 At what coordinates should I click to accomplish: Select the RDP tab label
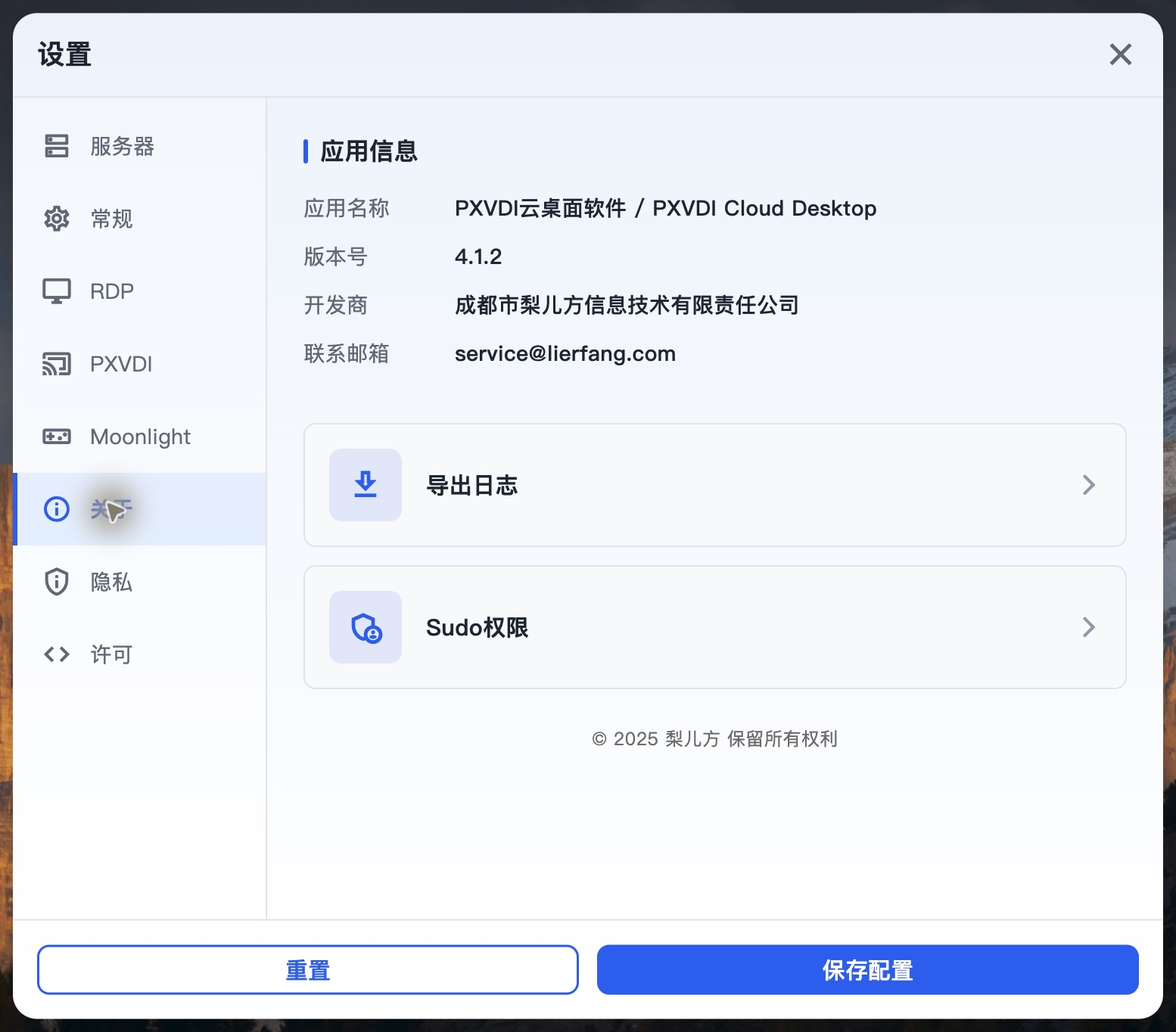(112, 291)
